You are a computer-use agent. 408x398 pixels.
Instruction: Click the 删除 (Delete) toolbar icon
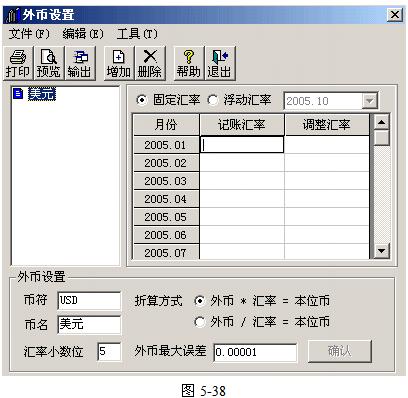(x=150, y=63)
